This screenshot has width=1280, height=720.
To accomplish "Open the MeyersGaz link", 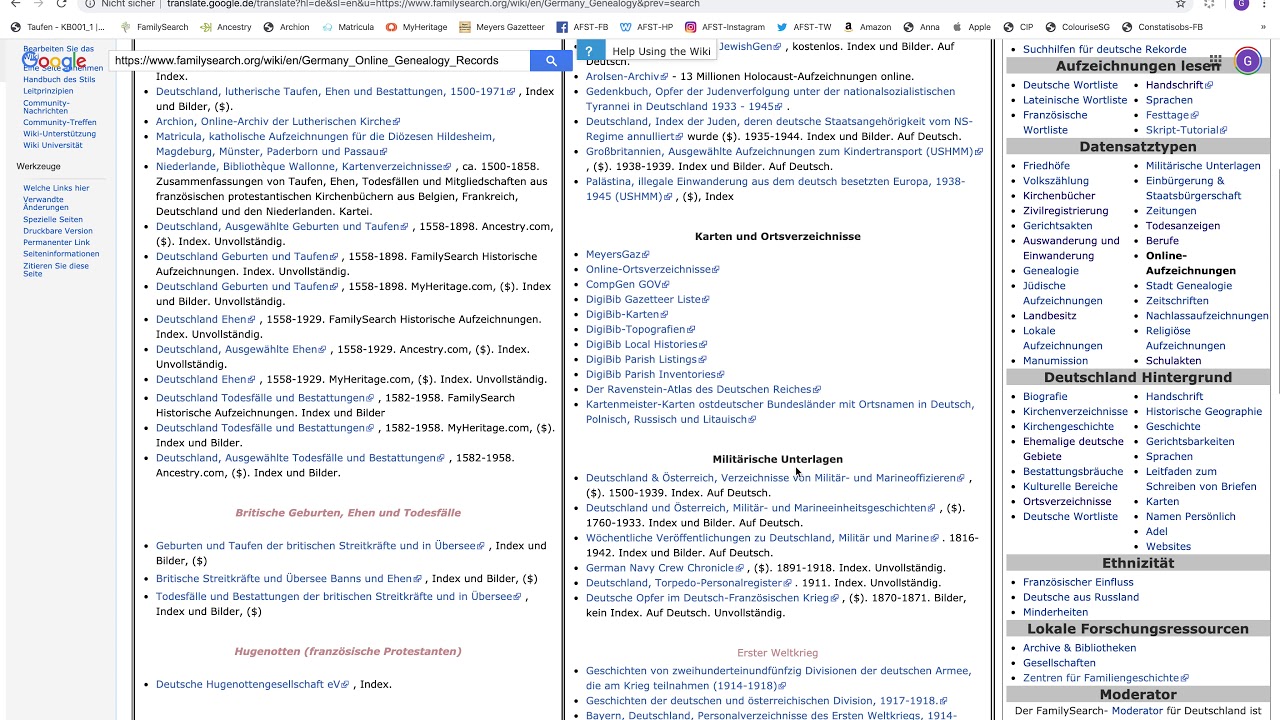I will pyautogui.click(x=617, y=254).
